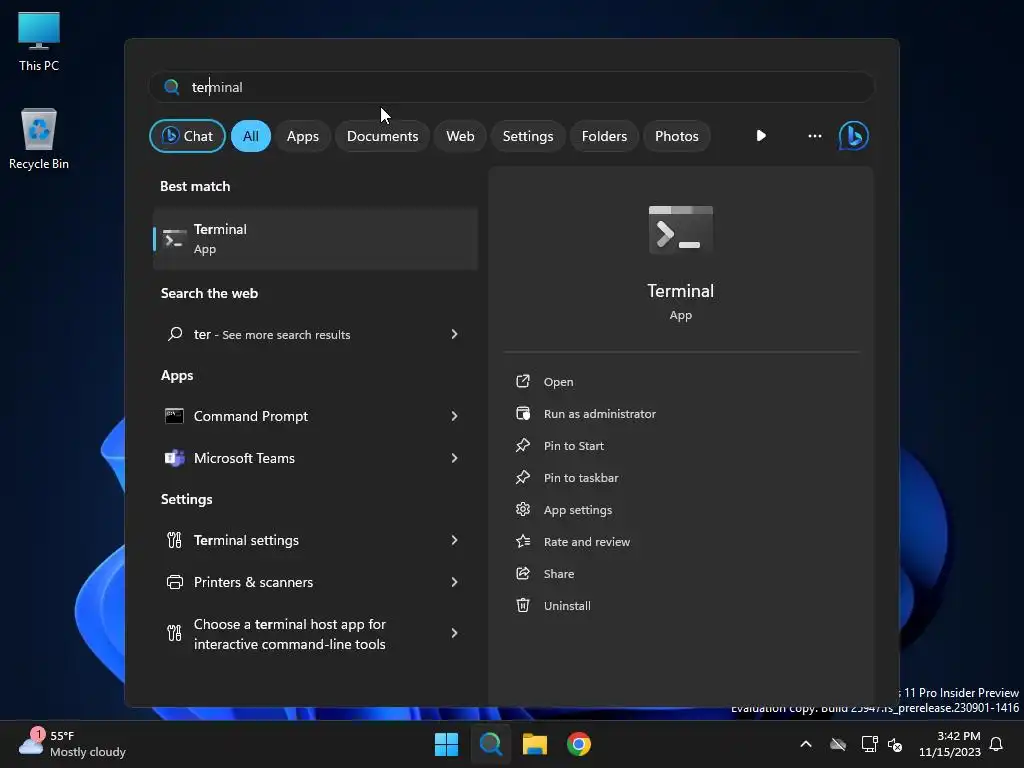Screen dimensions: 1024x768
Task: Click the Terminal settings tools icon
Action: (x=174, y=540)
